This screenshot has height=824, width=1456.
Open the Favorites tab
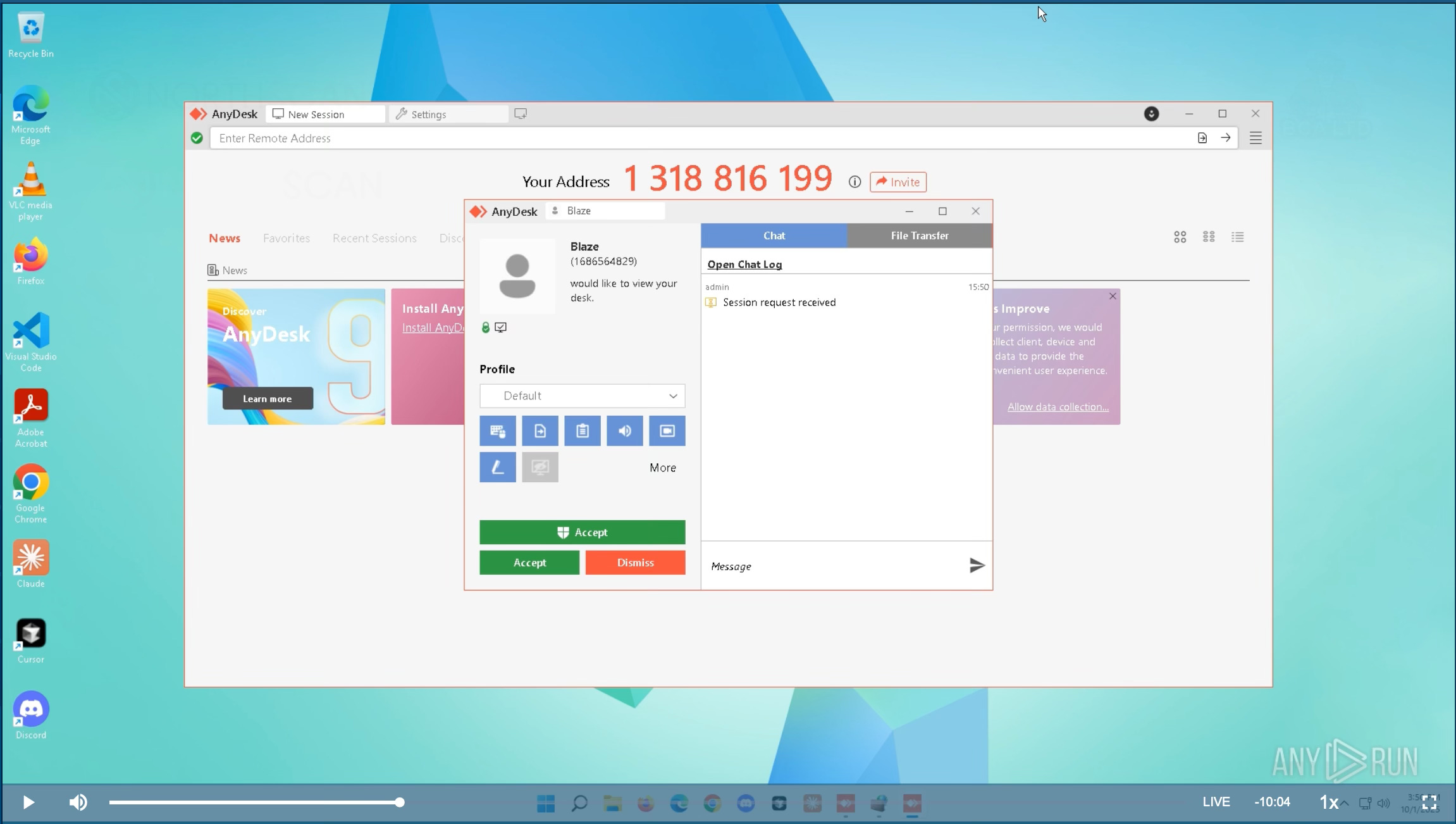click(x=286, y=239)
